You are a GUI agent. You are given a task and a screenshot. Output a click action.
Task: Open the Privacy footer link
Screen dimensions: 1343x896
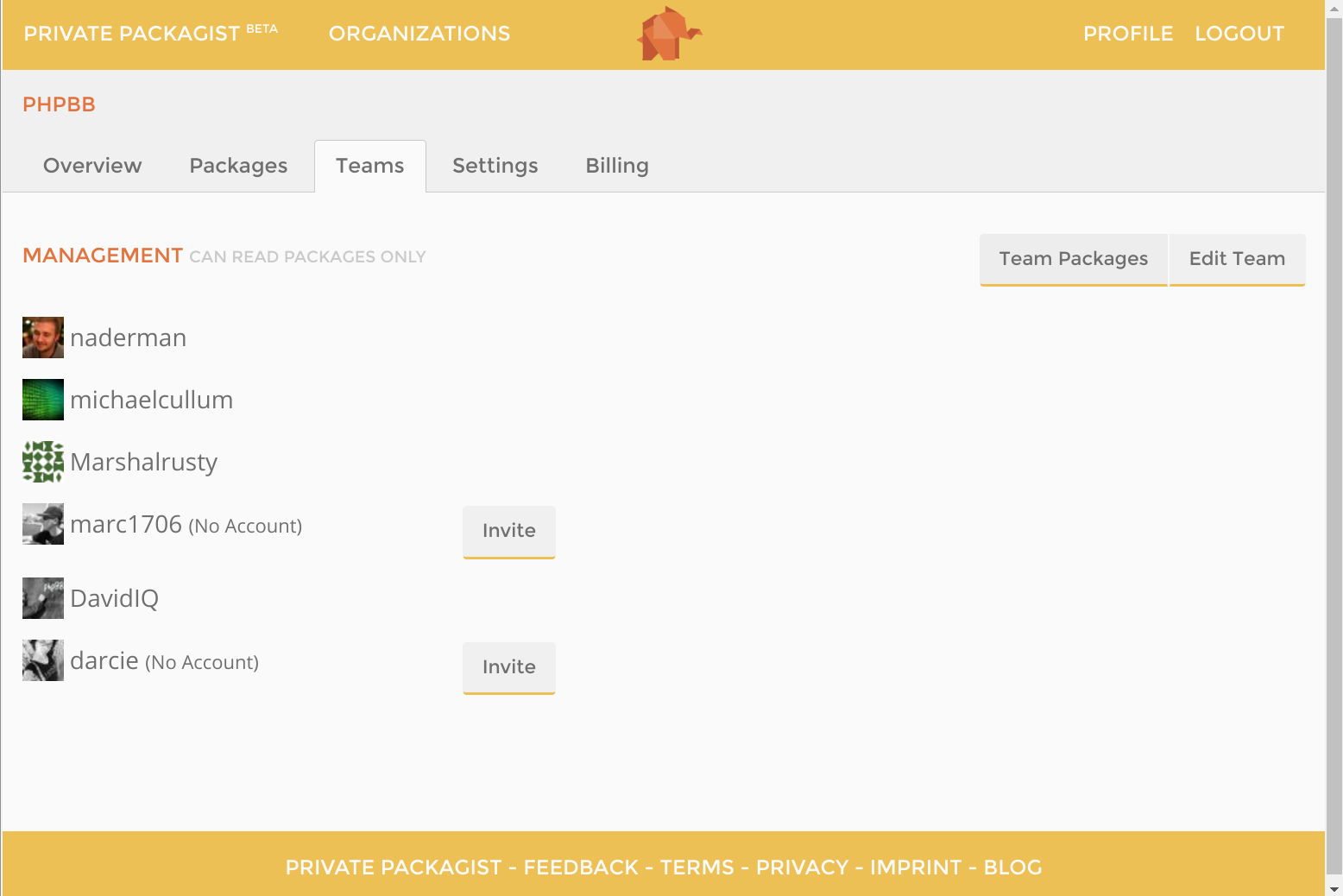803,868
